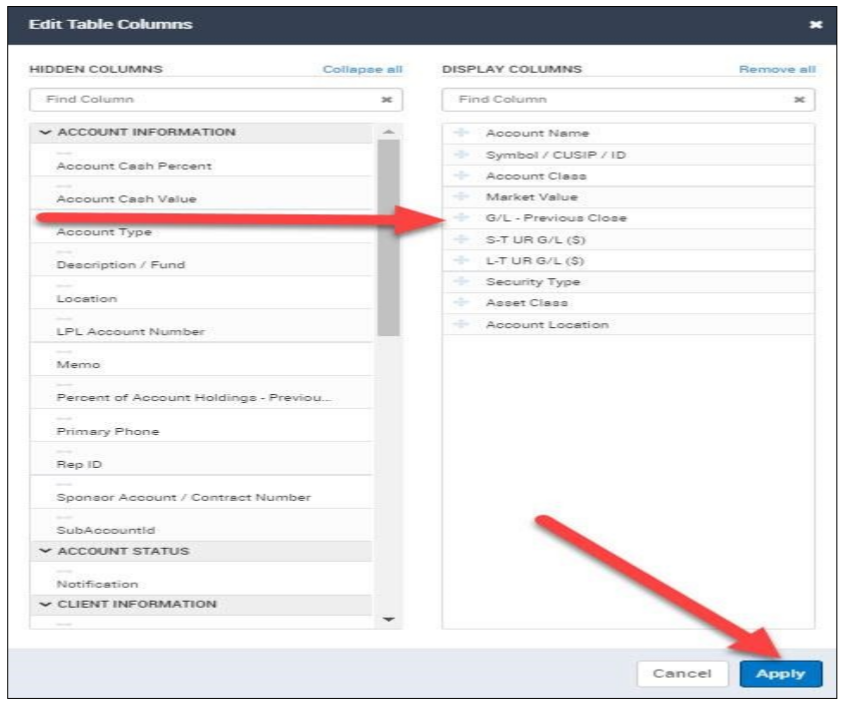Click the drag handle beside Account Name
844x707 pixels.
[x=461, y=132]
